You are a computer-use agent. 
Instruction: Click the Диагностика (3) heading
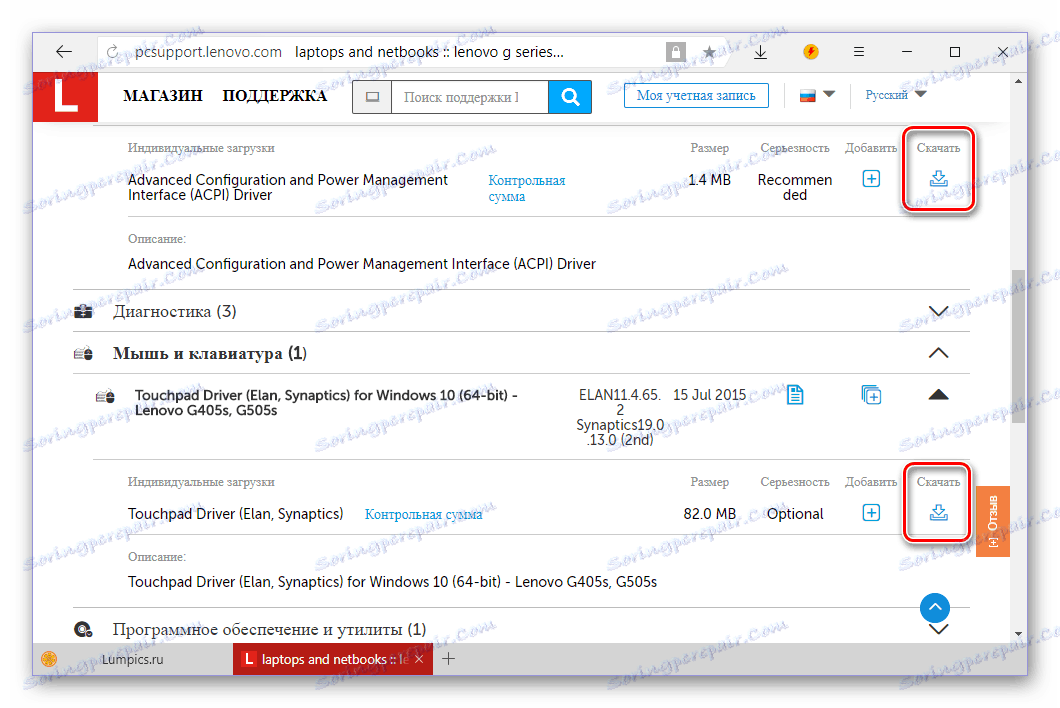pyautogui.click(x=174, y=312)
